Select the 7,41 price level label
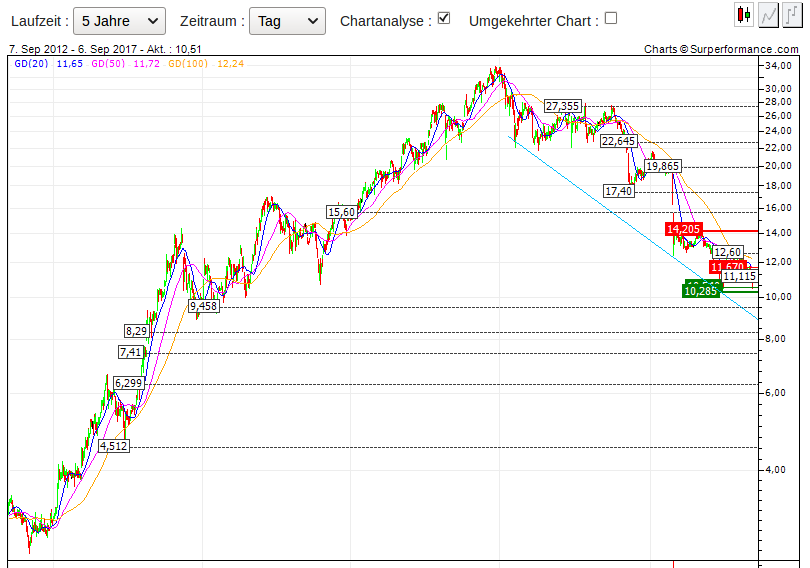Screen dimensions: 810x568 131,352
